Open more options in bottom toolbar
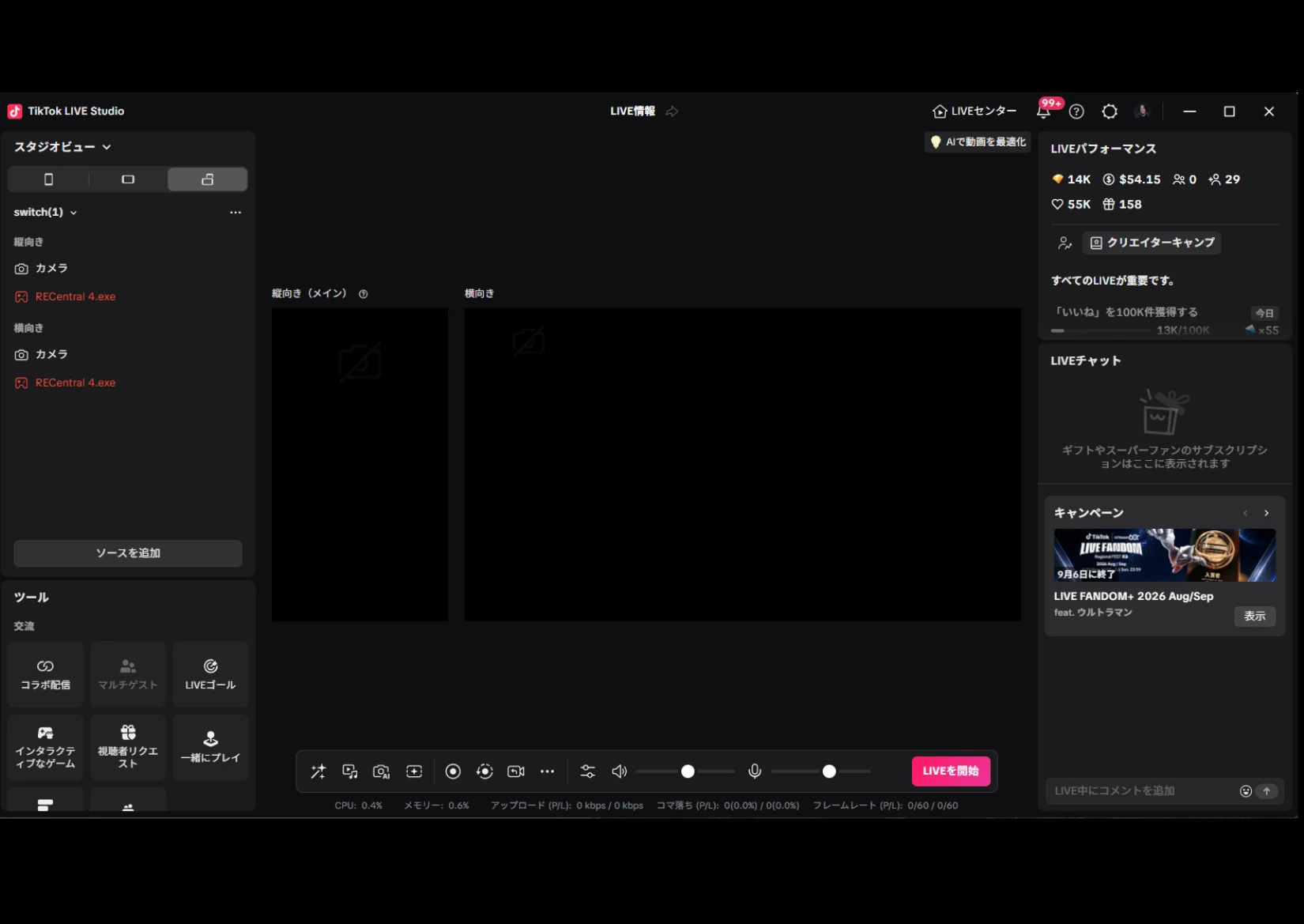 548,771
